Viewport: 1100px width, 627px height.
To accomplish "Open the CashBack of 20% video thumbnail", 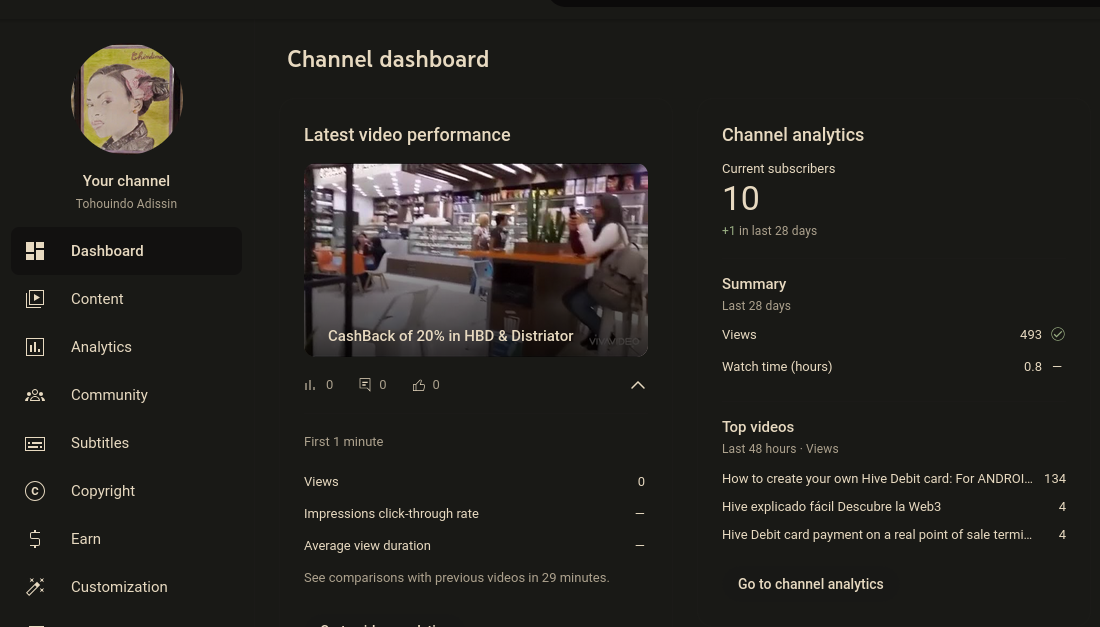I will (x=476, y=260).
